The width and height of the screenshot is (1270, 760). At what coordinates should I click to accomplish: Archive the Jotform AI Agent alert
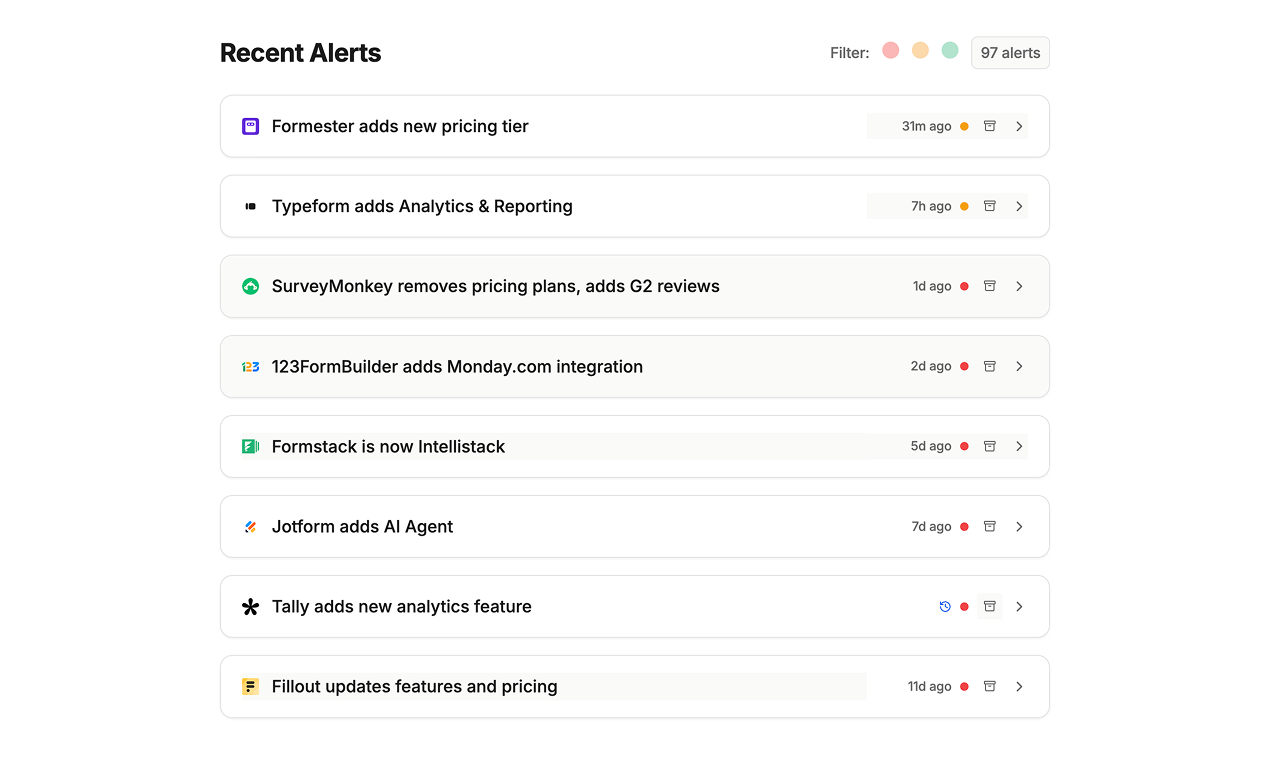[x=990, y=526]
